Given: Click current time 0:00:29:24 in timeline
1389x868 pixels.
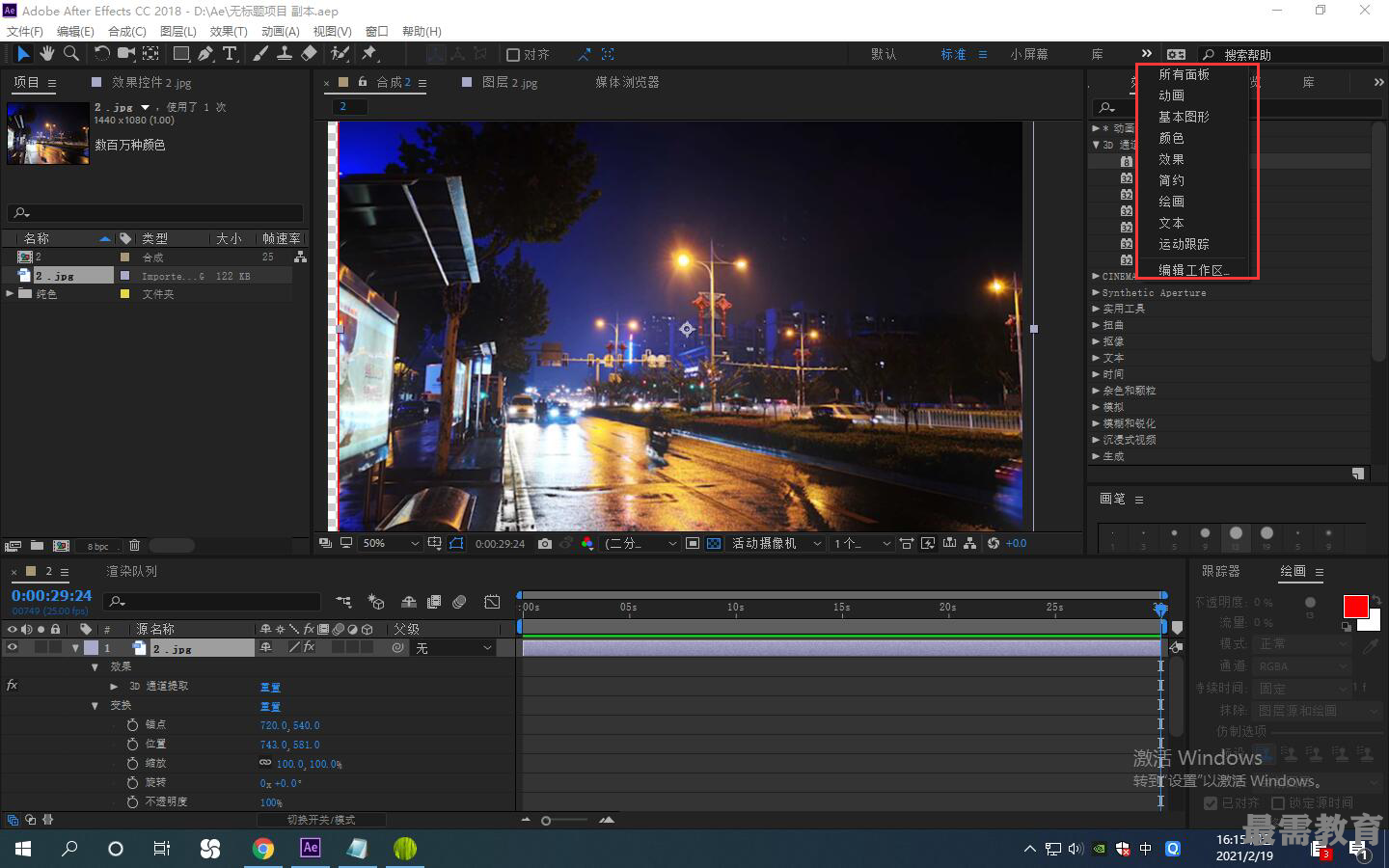Looking at the screenshot, I should click(51, 596).
